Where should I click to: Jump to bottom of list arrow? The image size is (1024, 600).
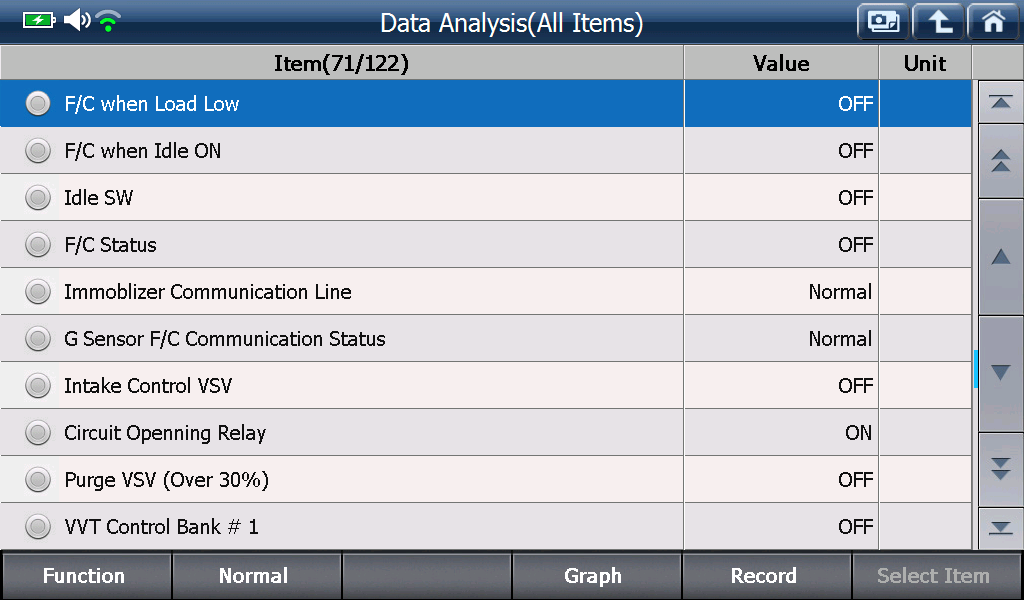[1000, 528]
